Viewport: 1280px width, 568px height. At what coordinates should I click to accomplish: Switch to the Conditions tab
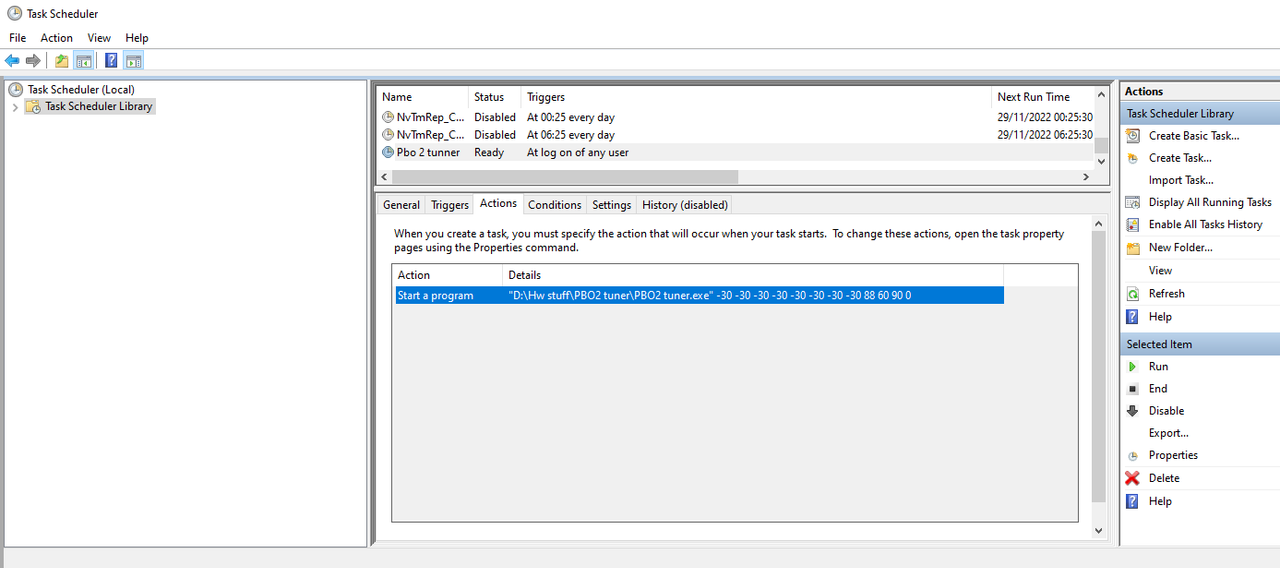[x=554, y=205]
